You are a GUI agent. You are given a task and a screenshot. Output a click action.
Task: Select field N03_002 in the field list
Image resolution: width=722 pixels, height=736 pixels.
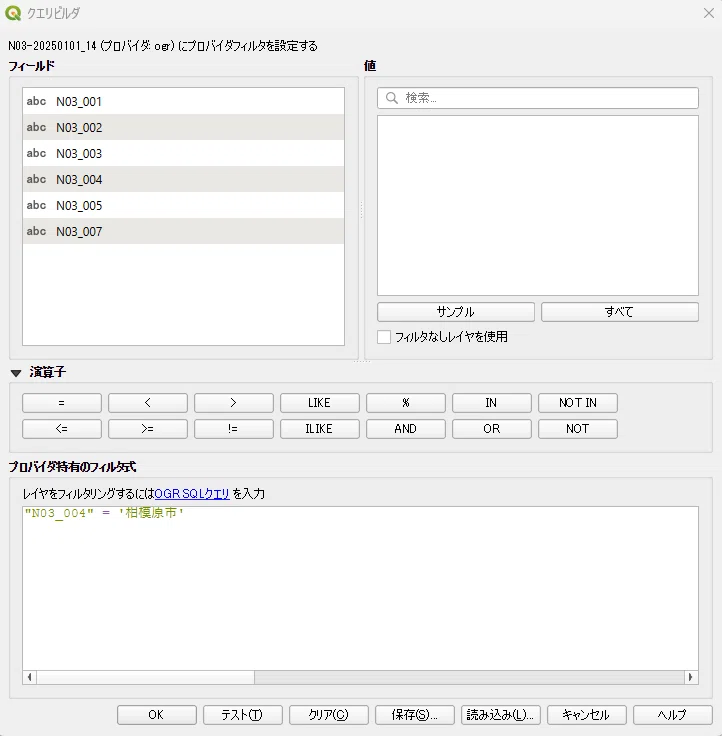pos(183,127)
